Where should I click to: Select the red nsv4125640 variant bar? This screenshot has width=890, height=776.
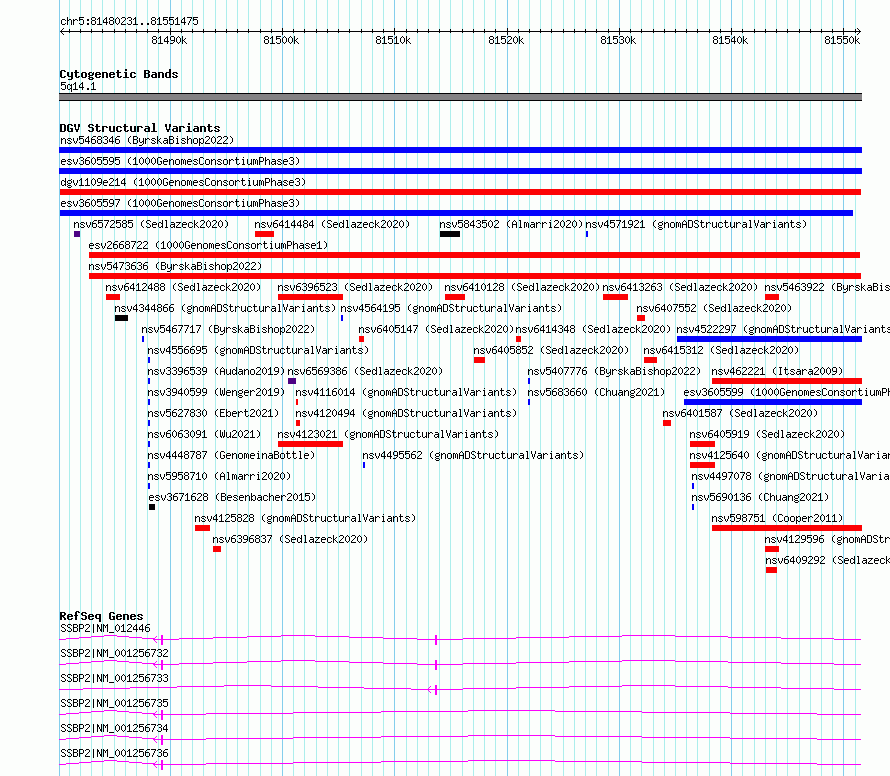(x=702, y=465)
